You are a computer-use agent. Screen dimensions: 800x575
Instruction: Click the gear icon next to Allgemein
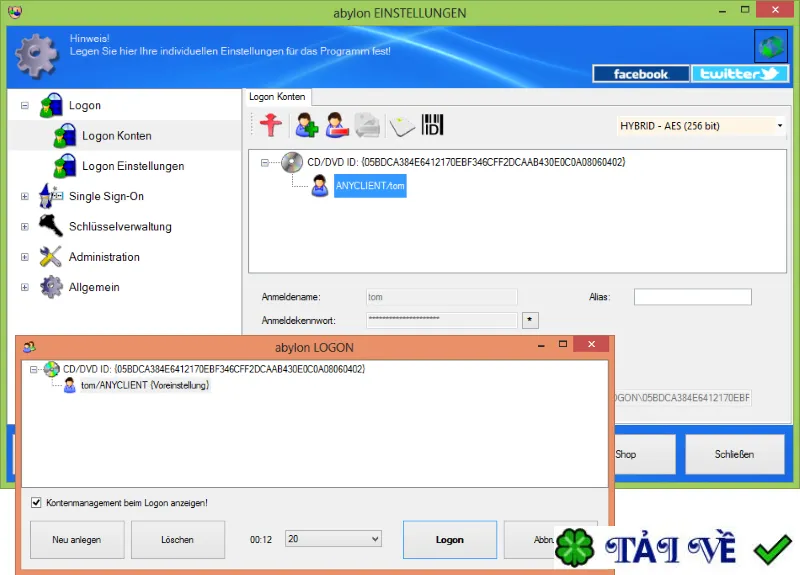coord(51,287)
